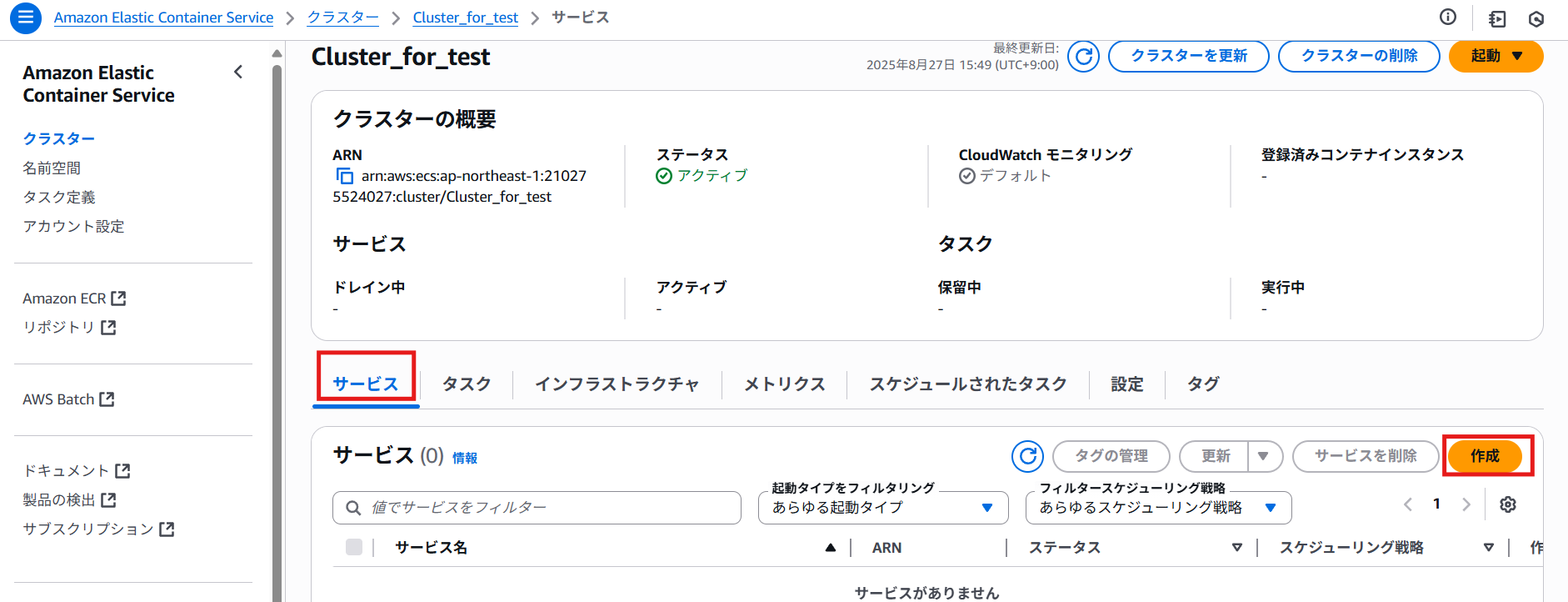The image size is (1568, 602).
Task: Open 製品の検出 sidebar link
Action: point(69,500)
